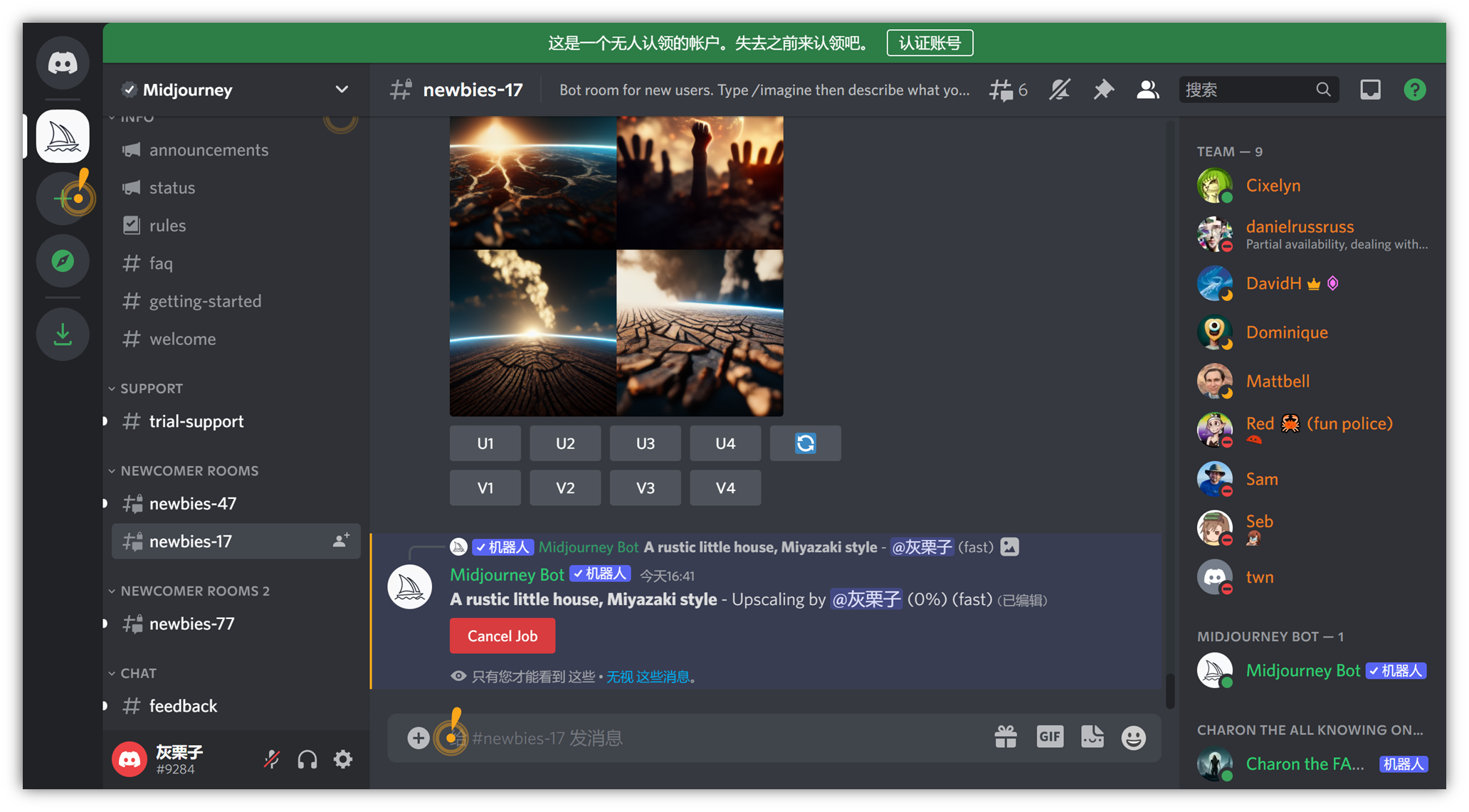Open the getting-started channel
The height and width of the screenshot is (812, 1469).
click(x=205, y=302)
